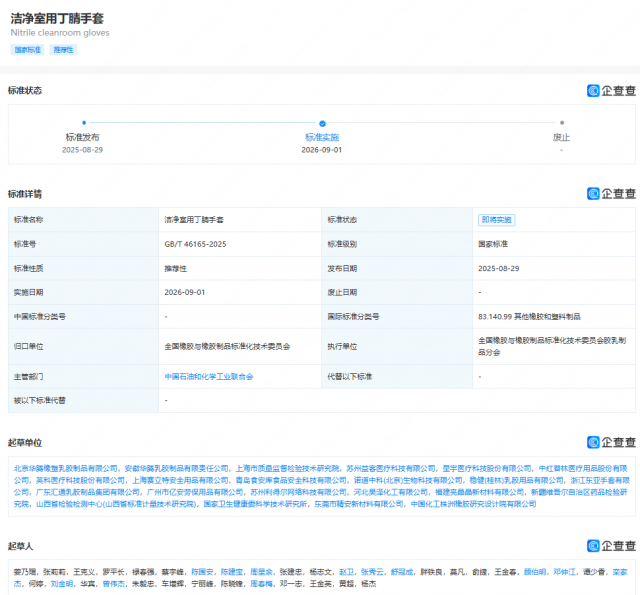Open drafter 张秀云 profile link
This screenshot has width=640, height=595.
pyautogui.click(x=372, y=572)
